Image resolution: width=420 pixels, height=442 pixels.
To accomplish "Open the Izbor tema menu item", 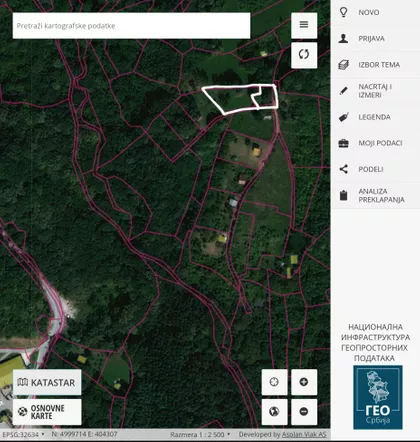I will pos(375,65).
